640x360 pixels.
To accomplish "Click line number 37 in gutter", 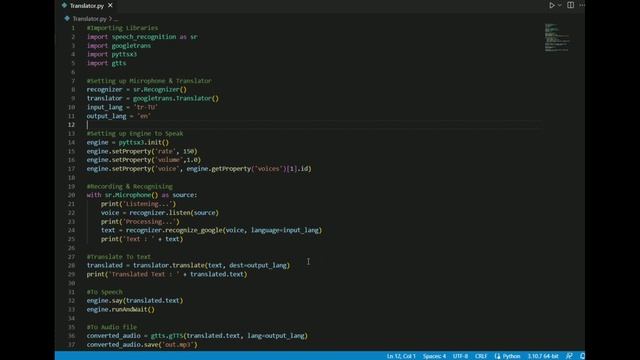I will click(71, 344).
